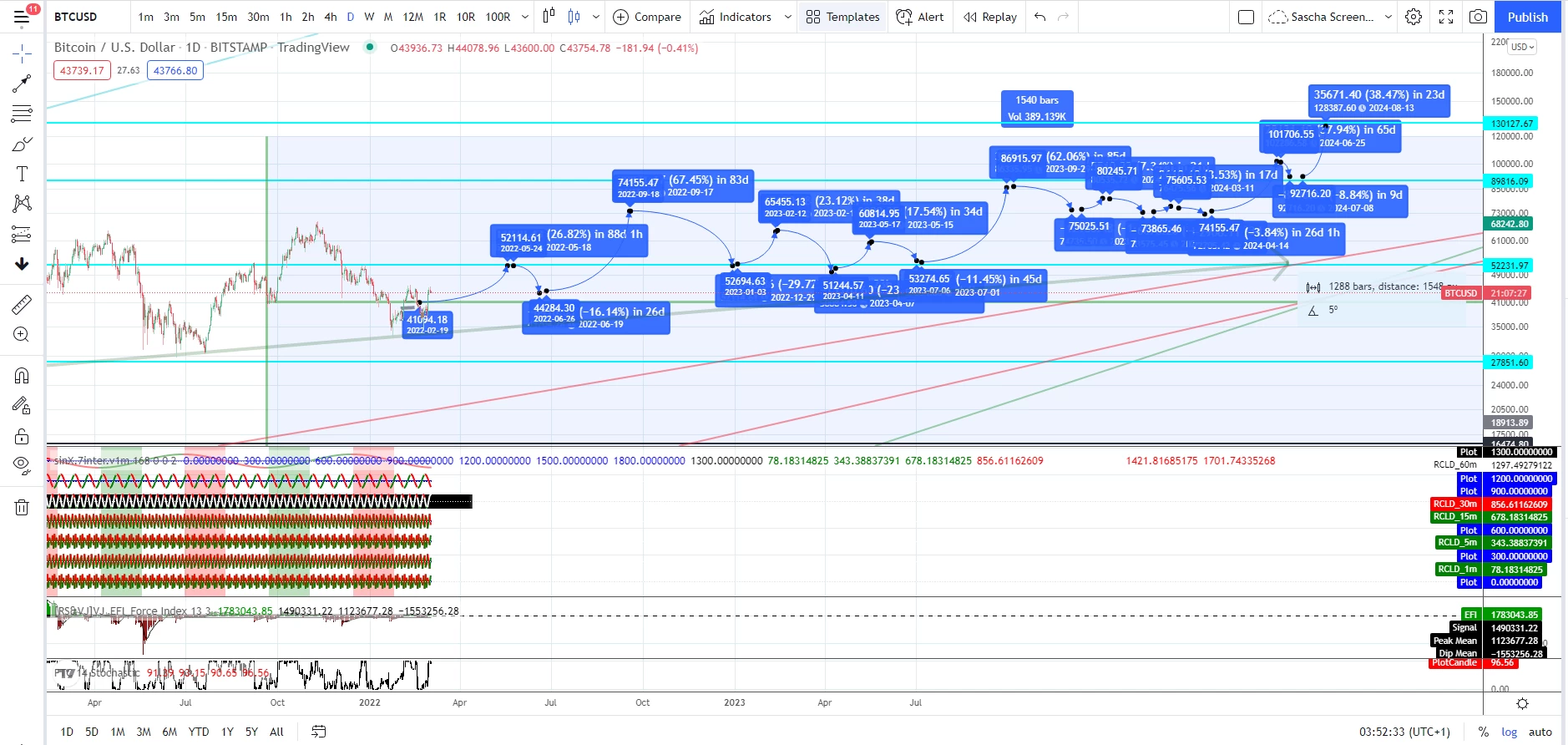Viewport: 1568px width, 745px height.
Task: Expand the timeframe interval dropdown chevron
Action: coord(524,17)
